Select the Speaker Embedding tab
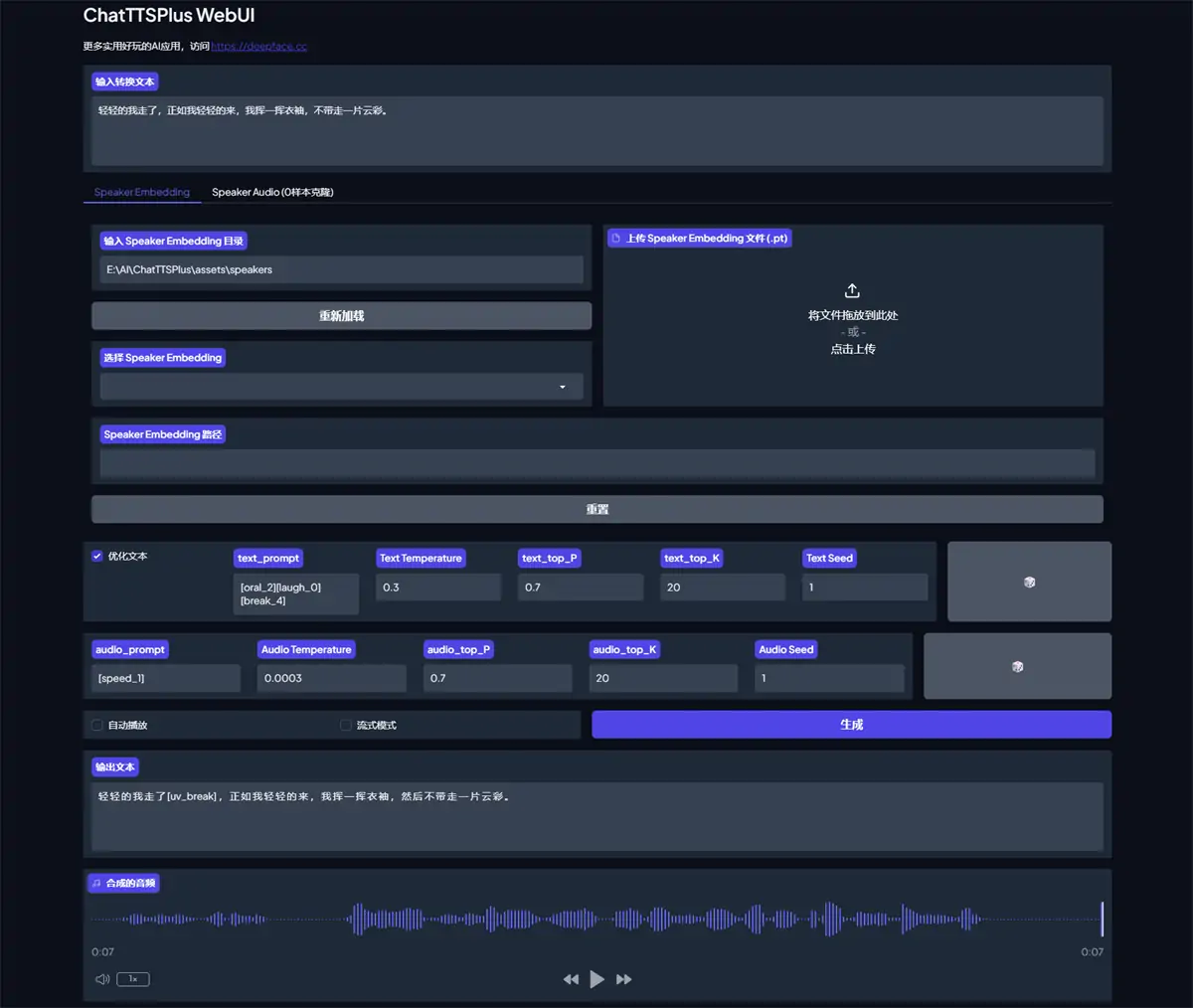1193x1008 pixels. point(142,192)
